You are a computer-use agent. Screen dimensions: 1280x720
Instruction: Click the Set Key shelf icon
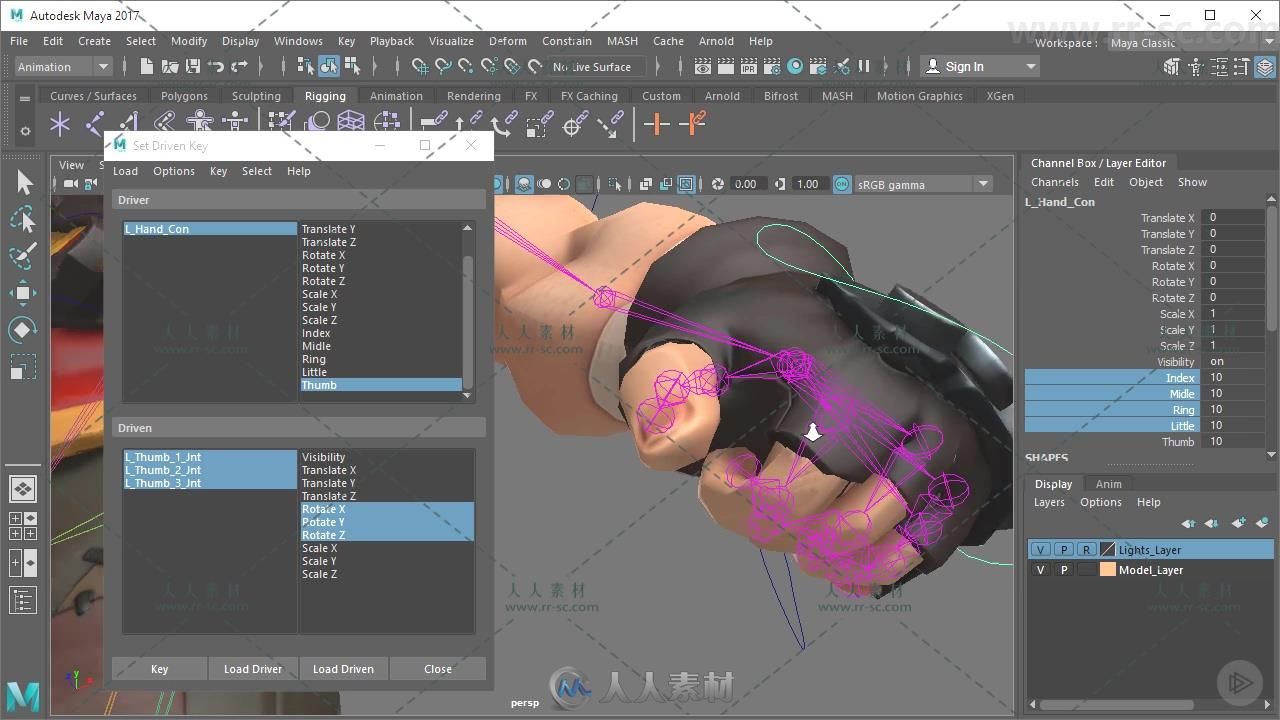click(657, 123)
